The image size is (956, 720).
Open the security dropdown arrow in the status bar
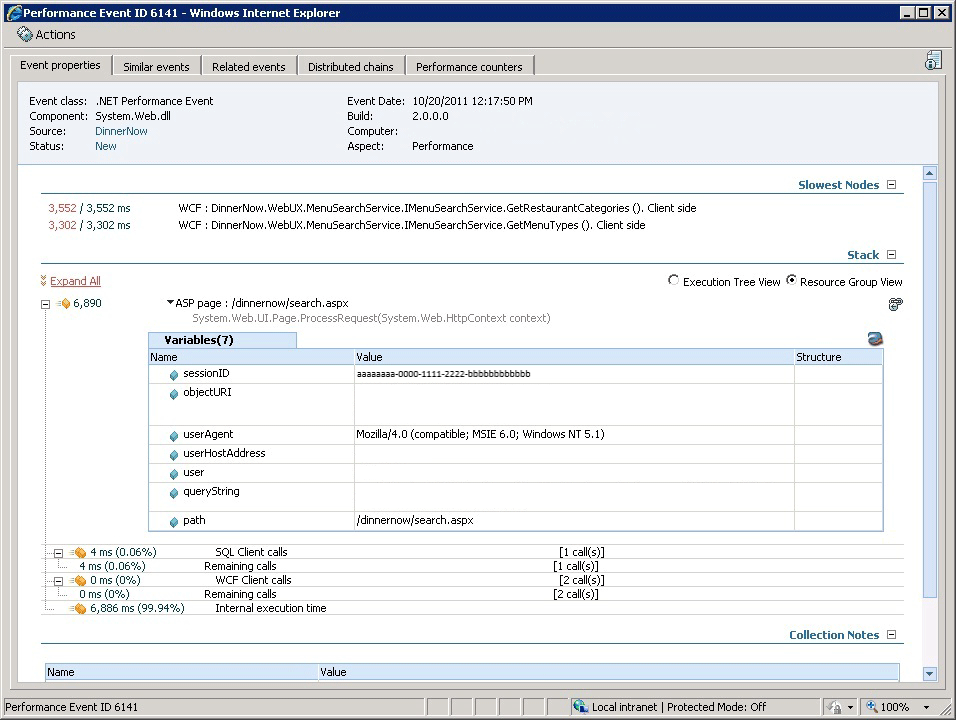point(850,707)
